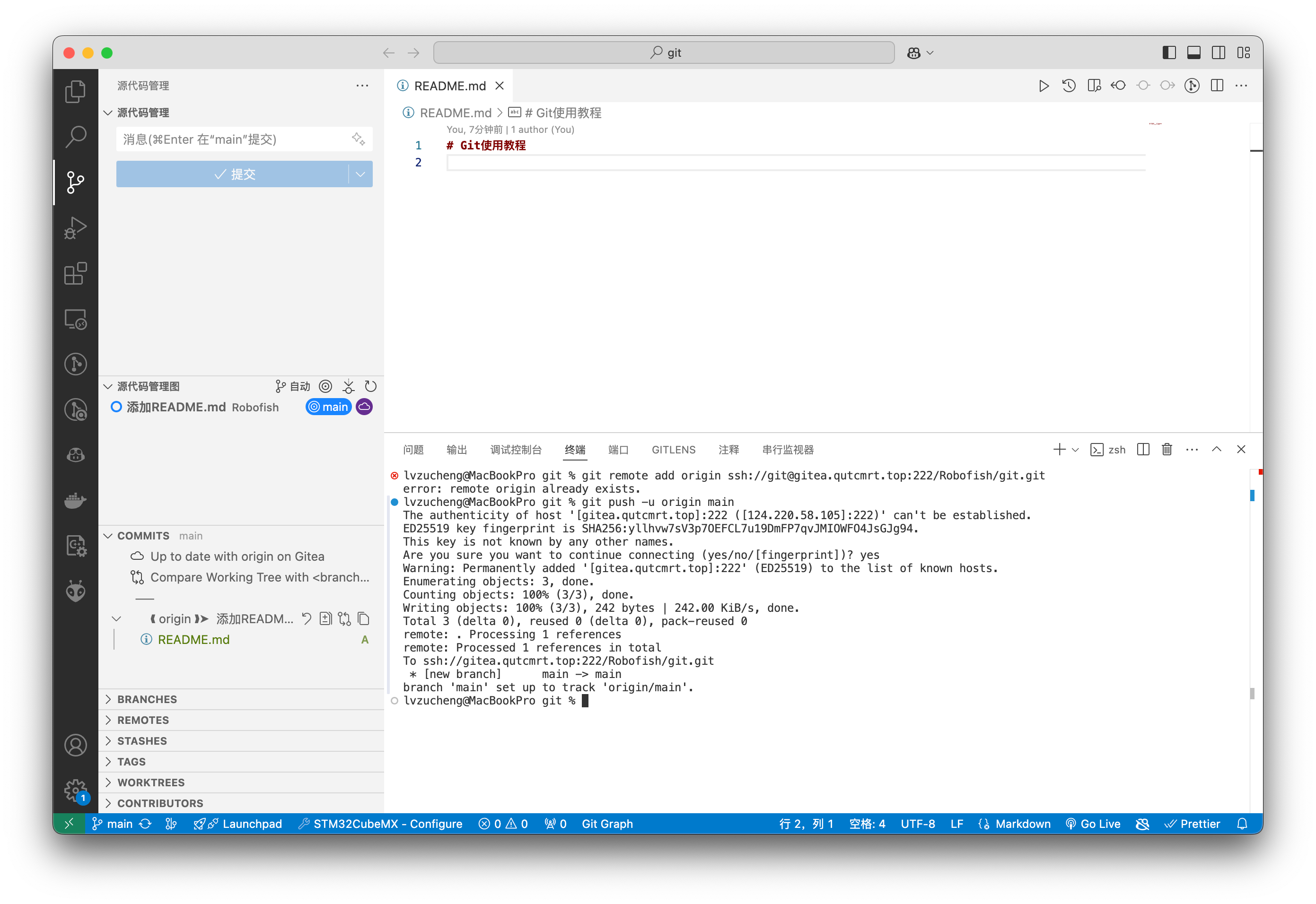1316x904 pixels.
Task: Toggle Go Live server
Action: [1093, 824]
